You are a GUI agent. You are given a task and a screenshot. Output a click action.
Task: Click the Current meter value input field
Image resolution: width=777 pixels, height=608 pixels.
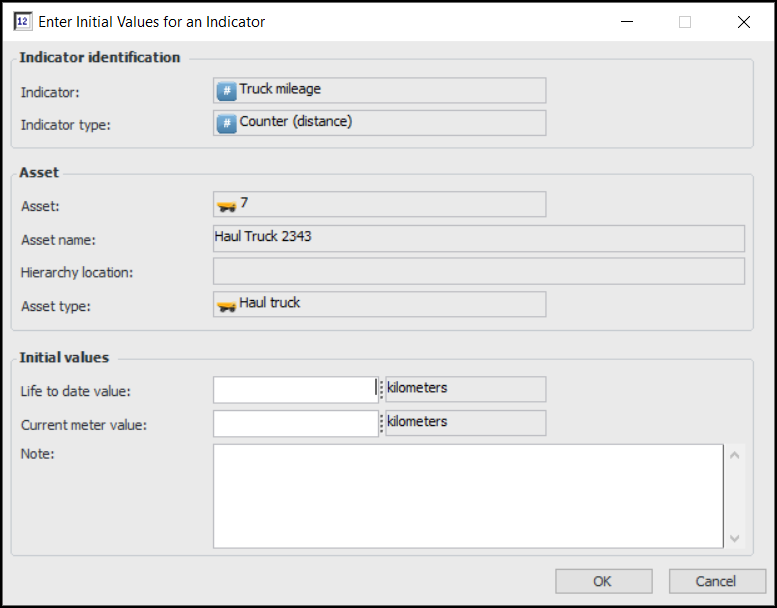[295, 423]
